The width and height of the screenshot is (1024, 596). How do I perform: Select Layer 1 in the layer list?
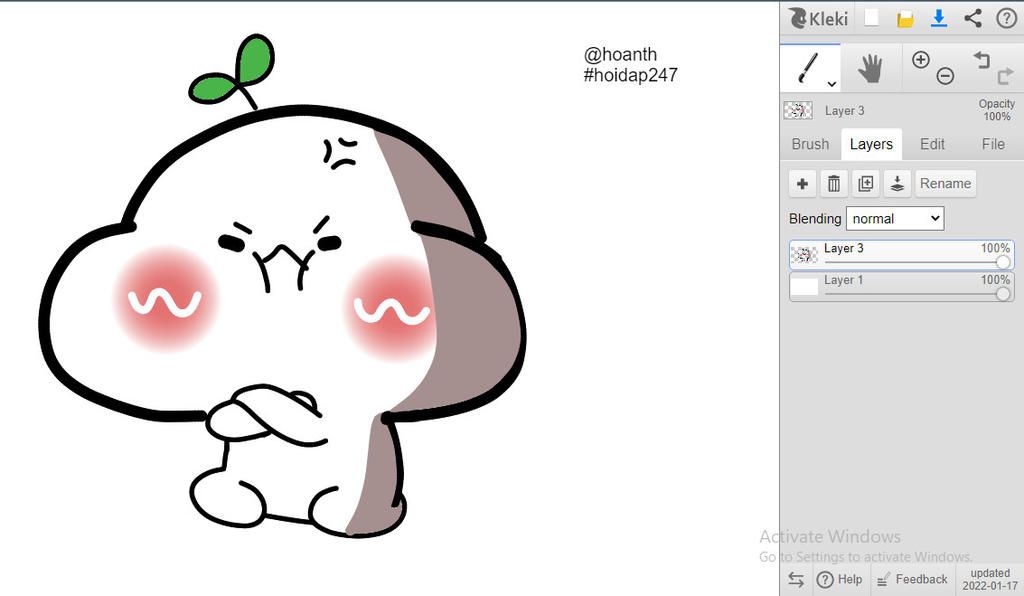tap(901, 287)
